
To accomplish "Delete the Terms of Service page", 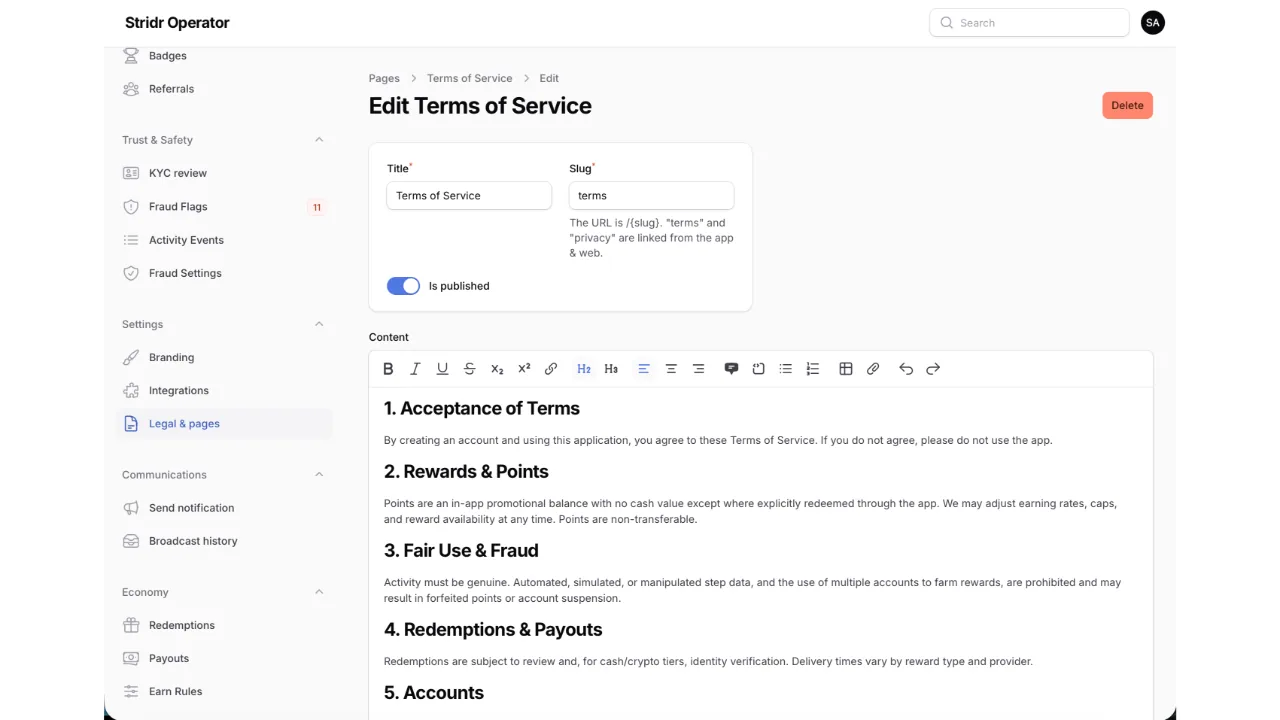I will point(1127,105).
